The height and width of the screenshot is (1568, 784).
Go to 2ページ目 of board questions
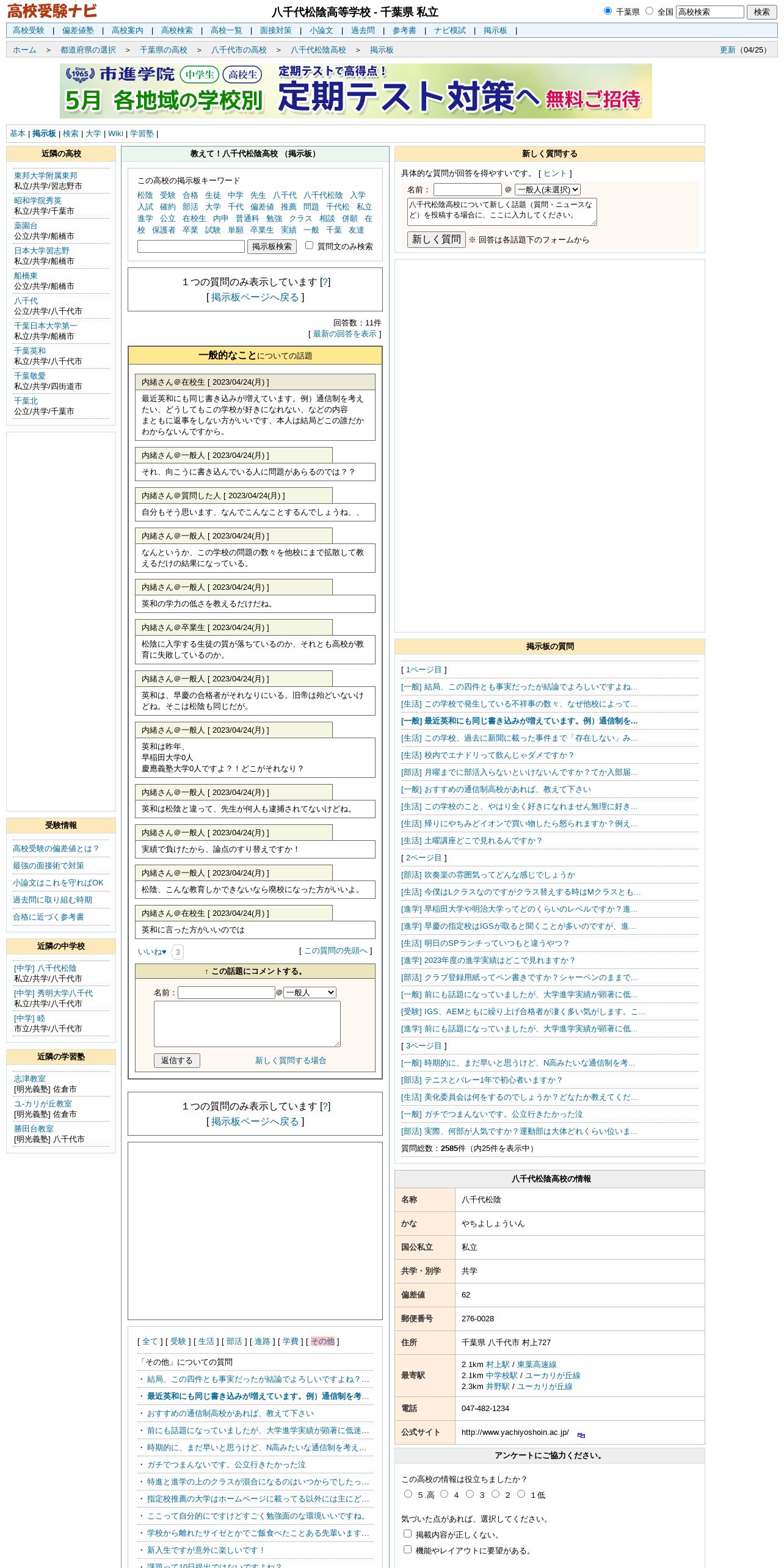tap(424, 858)
